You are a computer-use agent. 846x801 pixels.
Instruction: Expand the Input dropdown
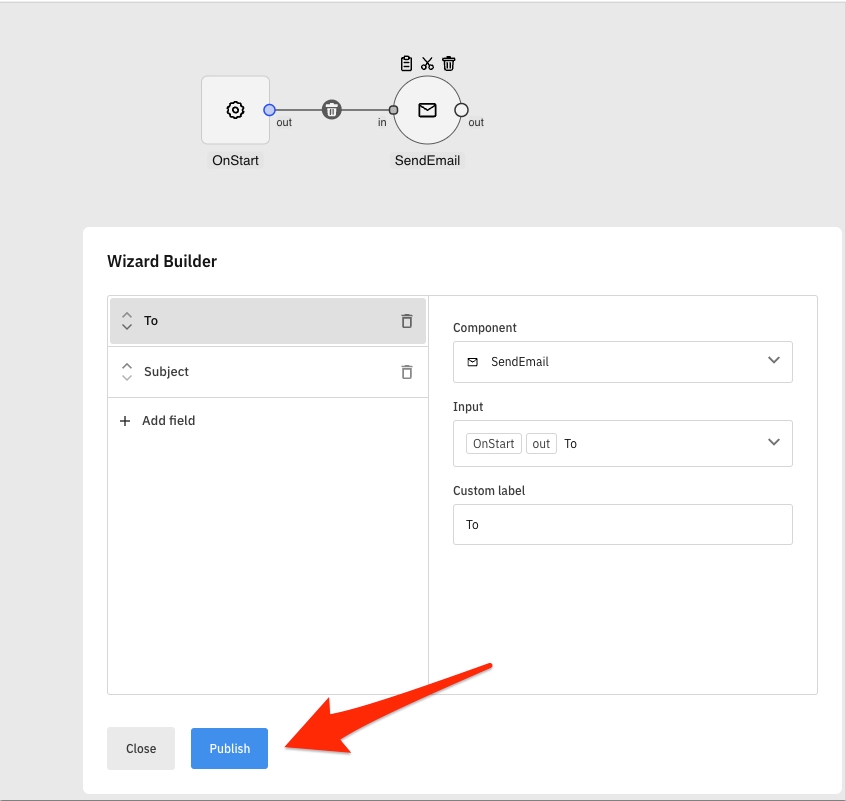pos(622,443)
